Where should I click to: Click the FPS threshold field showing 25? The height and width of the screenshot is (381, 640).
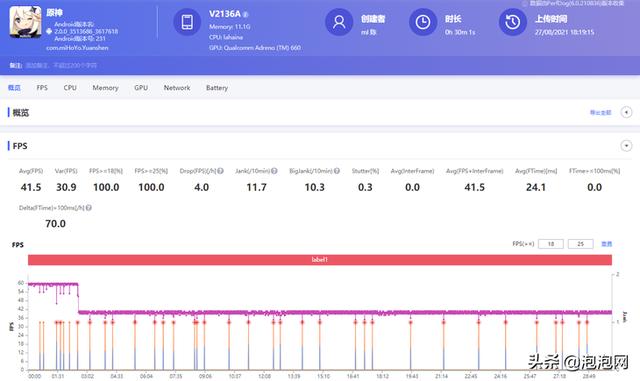click(580, 244)
